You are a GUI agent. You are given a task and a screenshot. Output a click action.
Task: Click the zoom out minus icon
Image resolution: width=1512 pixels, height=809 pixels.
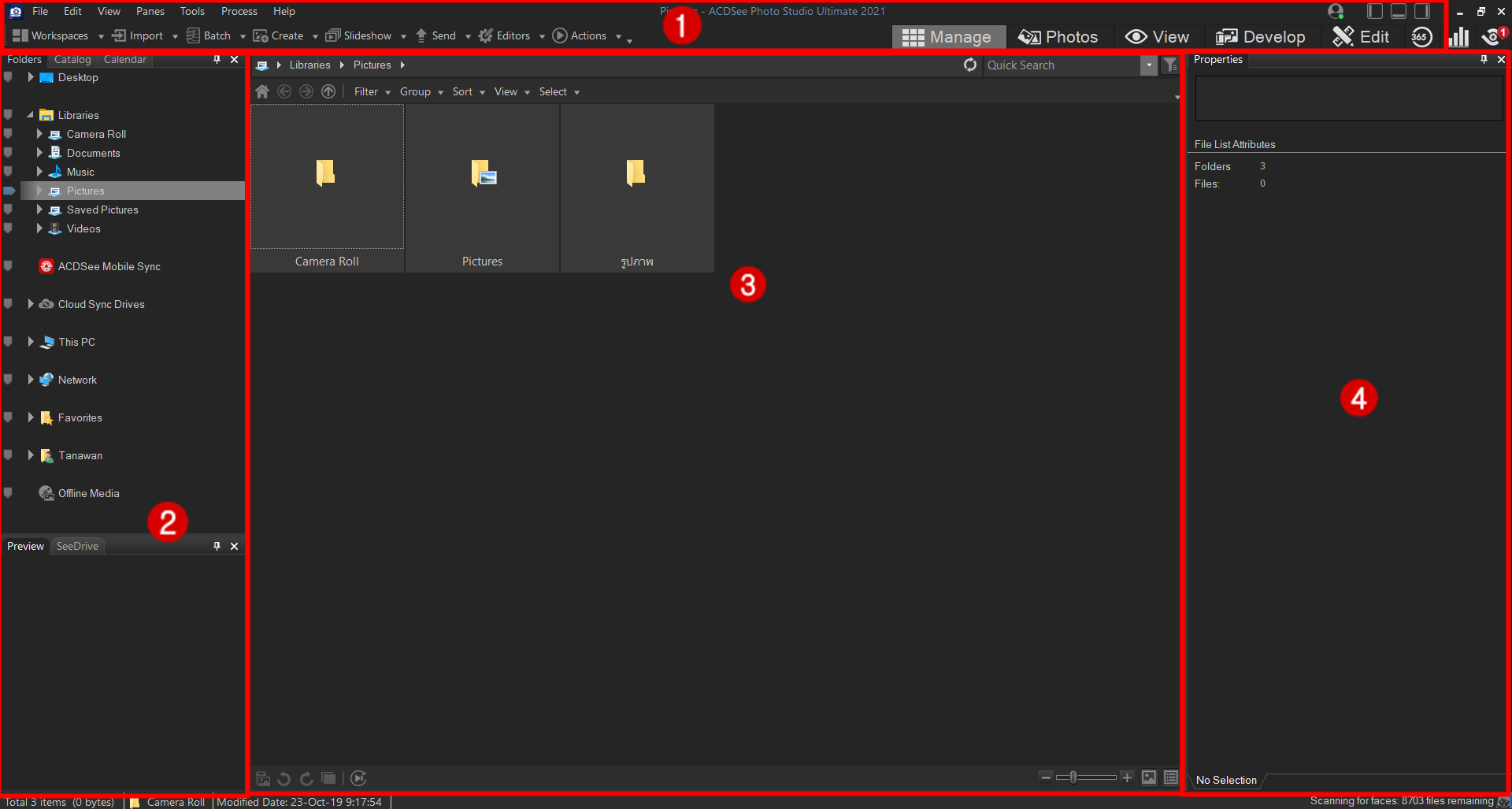[x=1046, y=777]
